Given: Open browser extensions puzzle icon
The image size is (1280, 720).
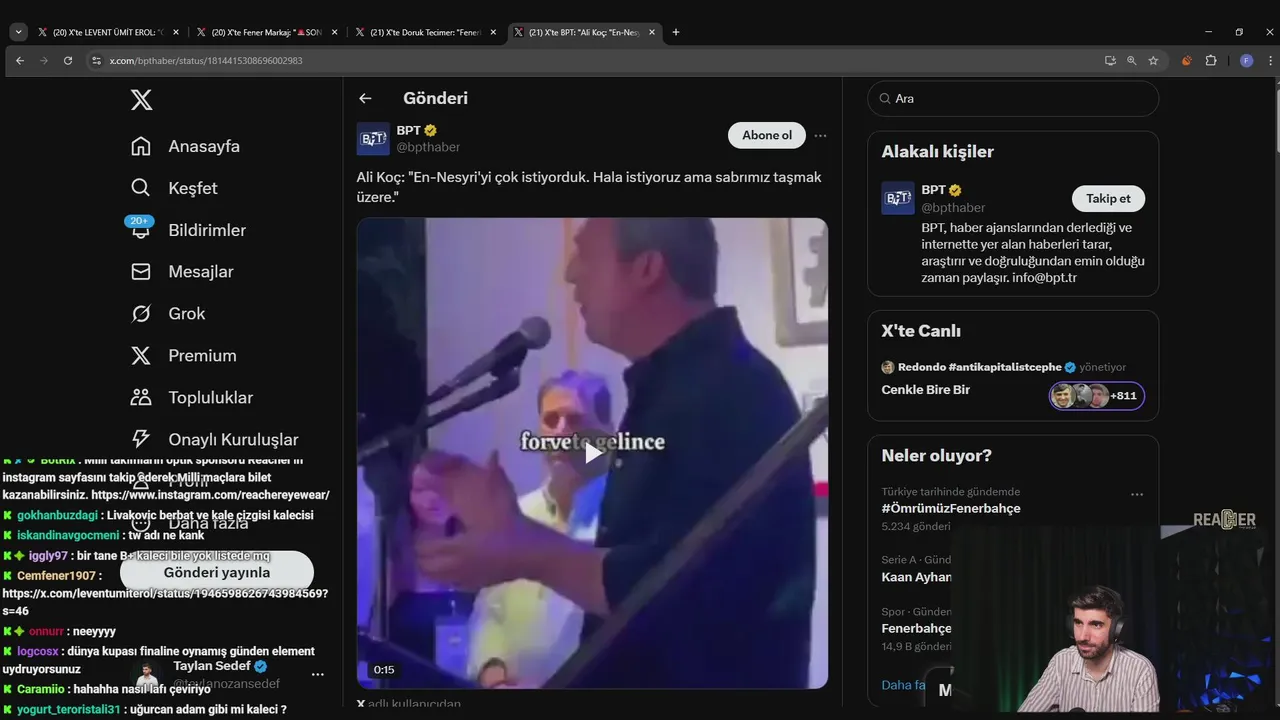Looking at the screenshot, I should coord(1211,60).
